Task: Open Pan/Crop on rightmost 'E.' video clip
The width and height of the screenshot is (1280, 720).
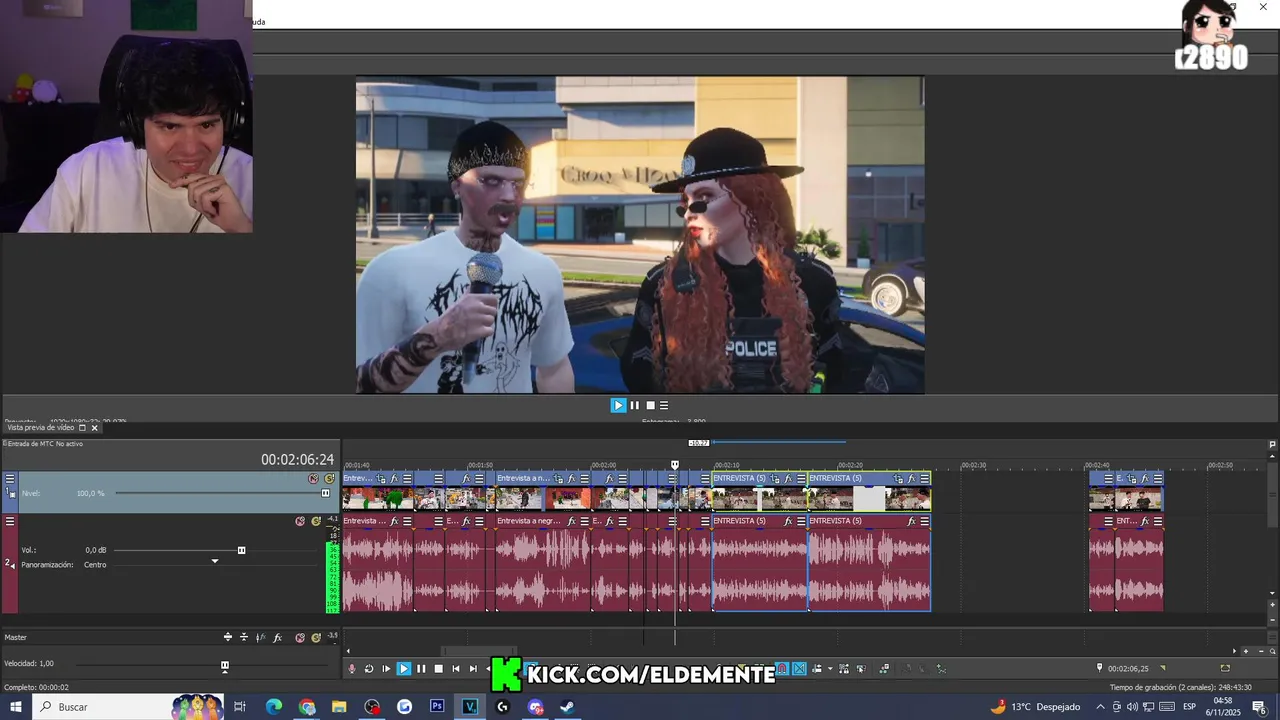Action: 1132,478
